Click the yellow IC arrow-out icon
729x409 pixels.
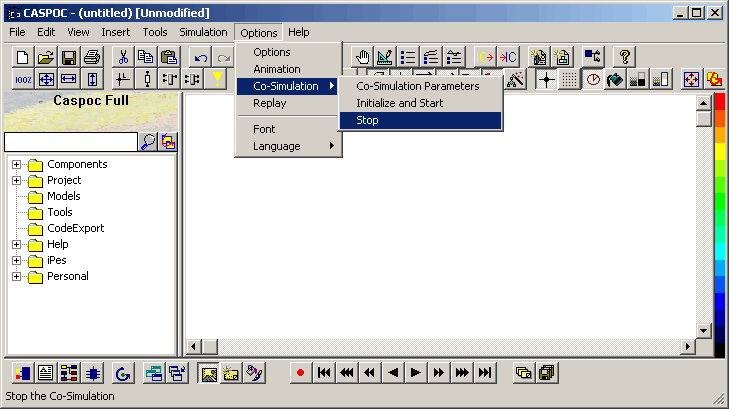484,57
